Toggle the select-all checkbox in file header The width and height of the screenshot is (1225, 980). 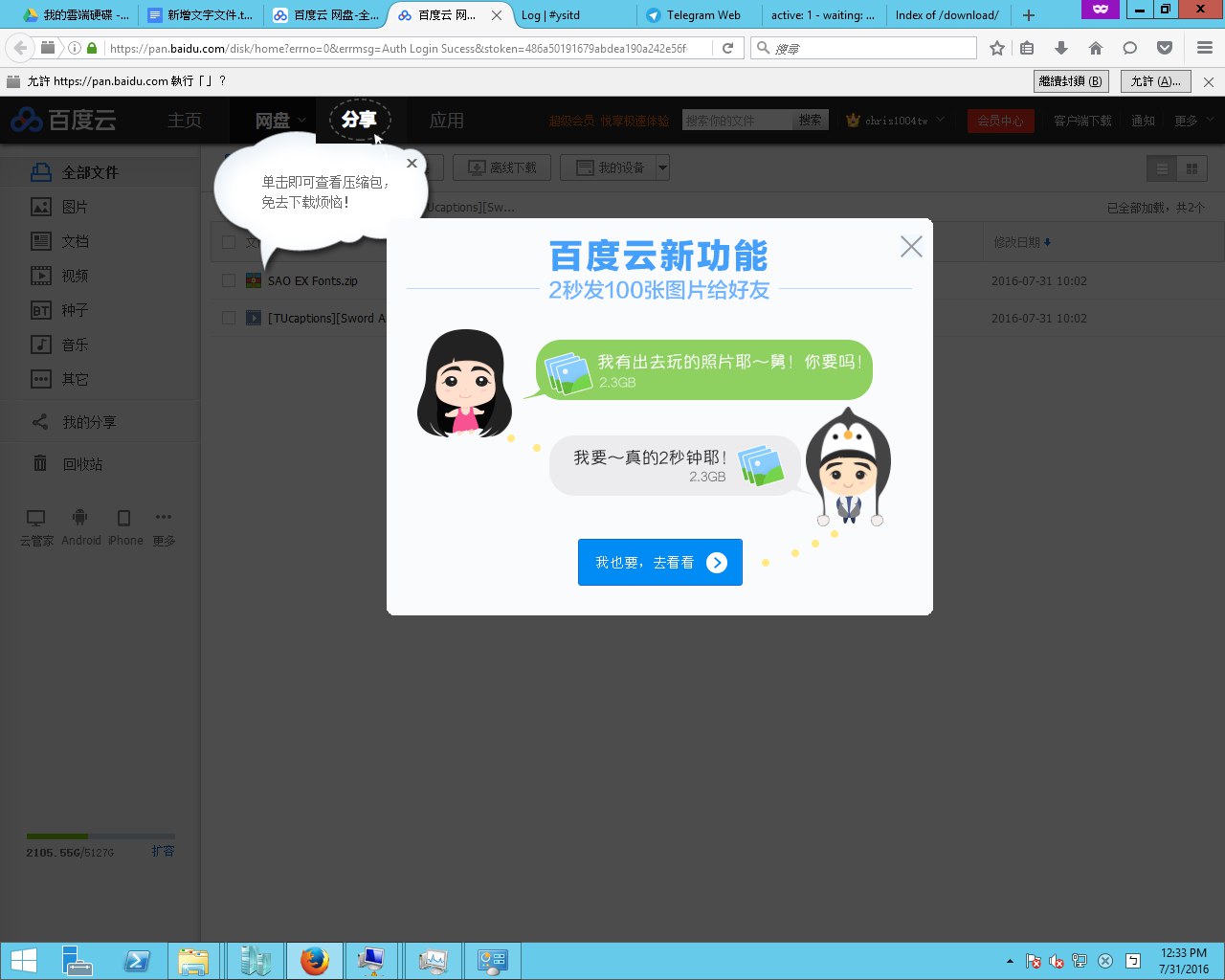[229, 242]
